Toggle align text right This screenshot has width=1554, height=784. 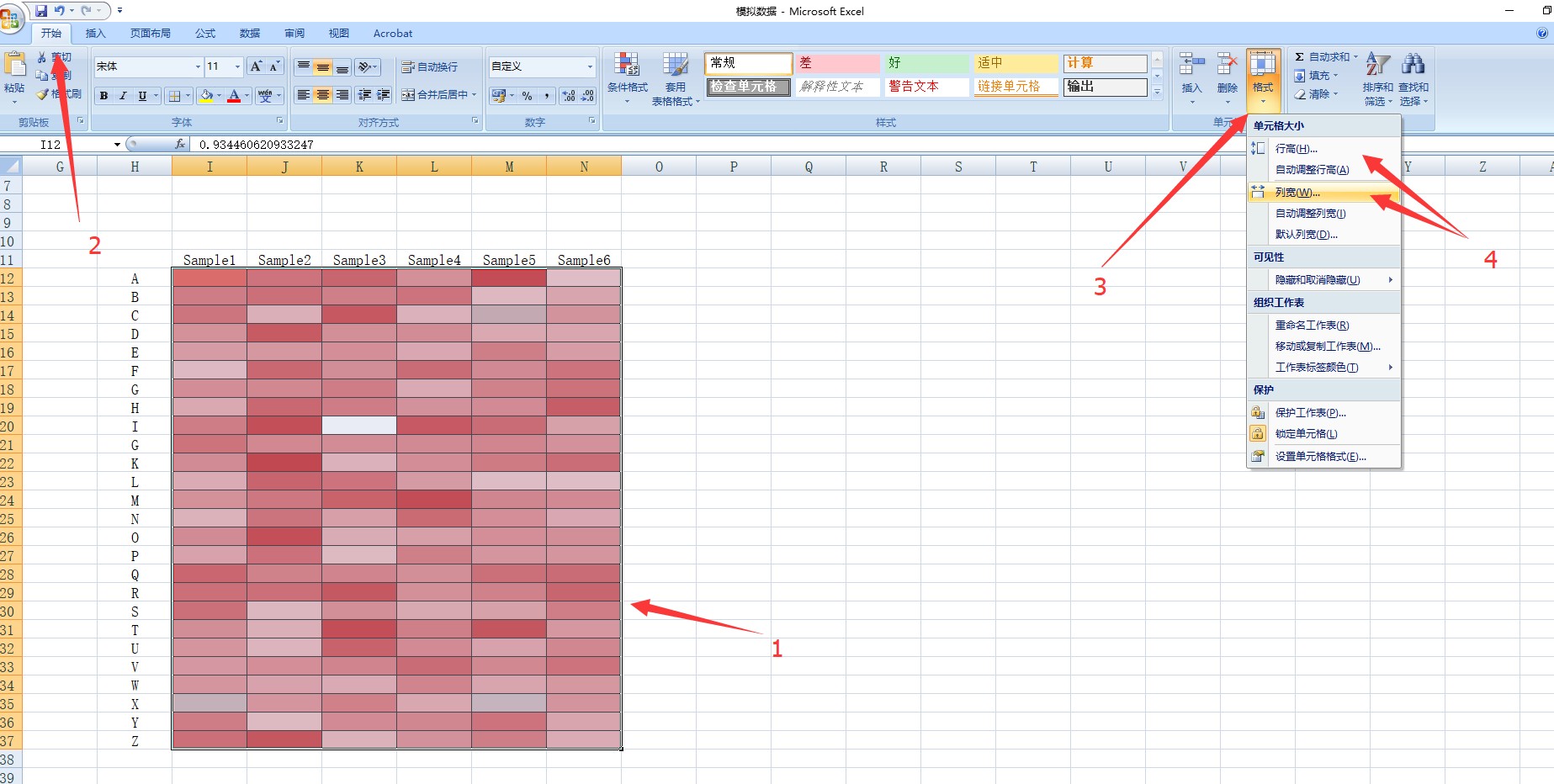342,95
